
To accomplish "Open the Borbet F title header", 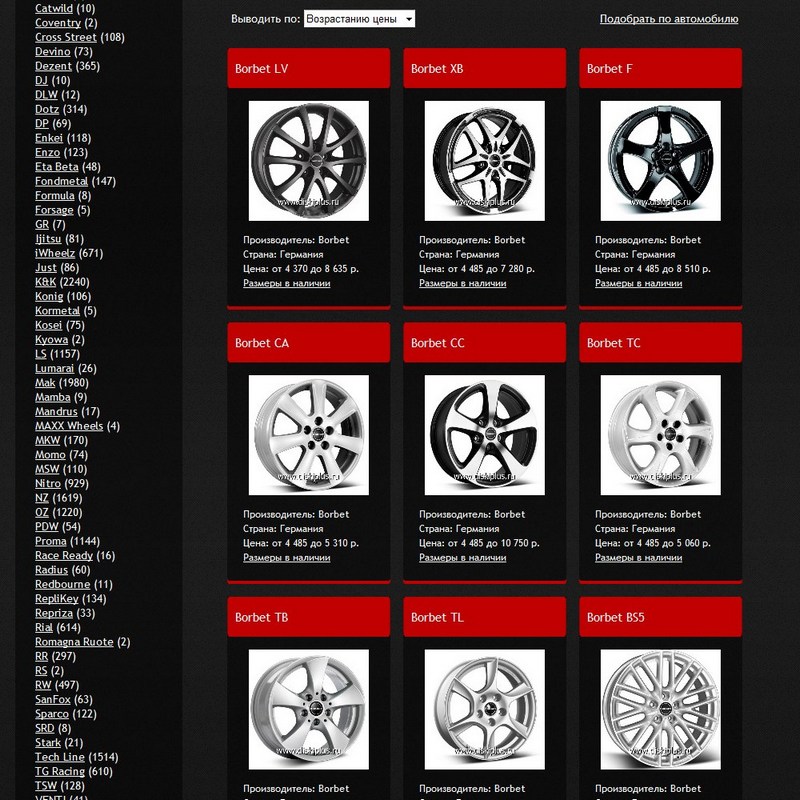I will click(661, 68).
